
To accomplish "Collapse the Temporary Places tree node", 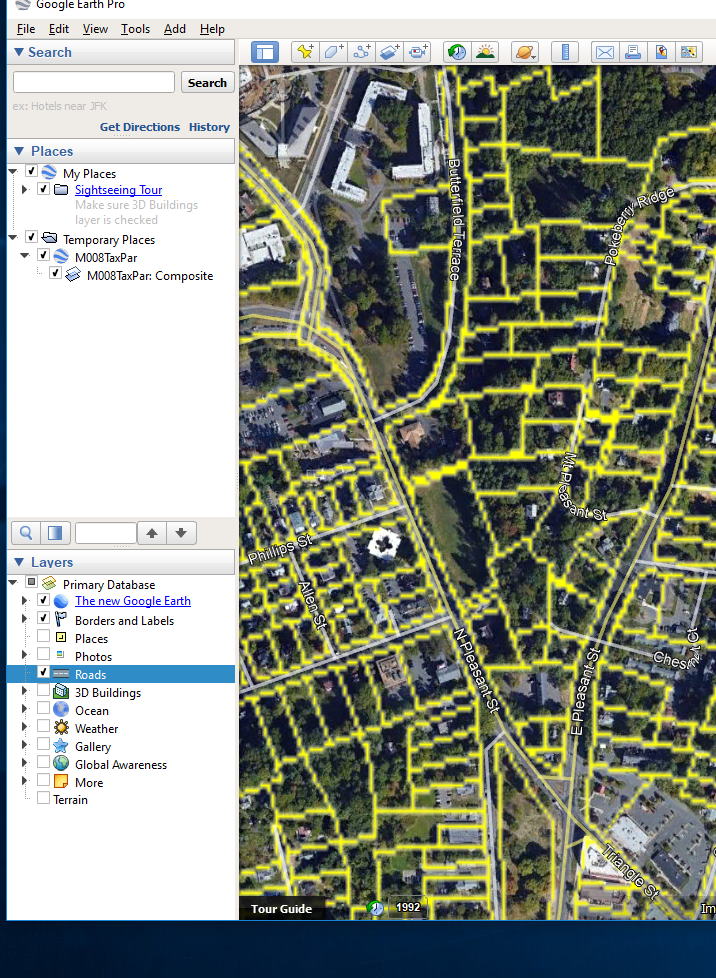I will 12,238.
